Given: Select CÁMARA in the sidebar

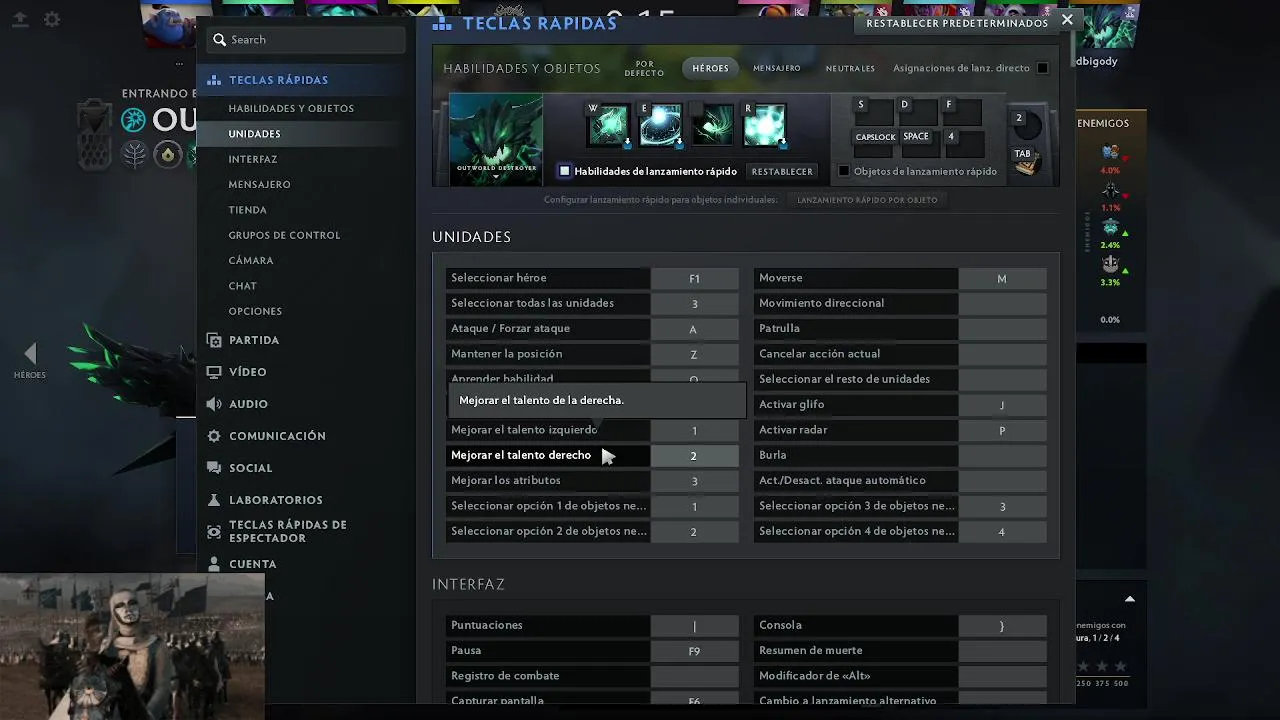Looking at the screenshot, I should click(x=250, y=260).
